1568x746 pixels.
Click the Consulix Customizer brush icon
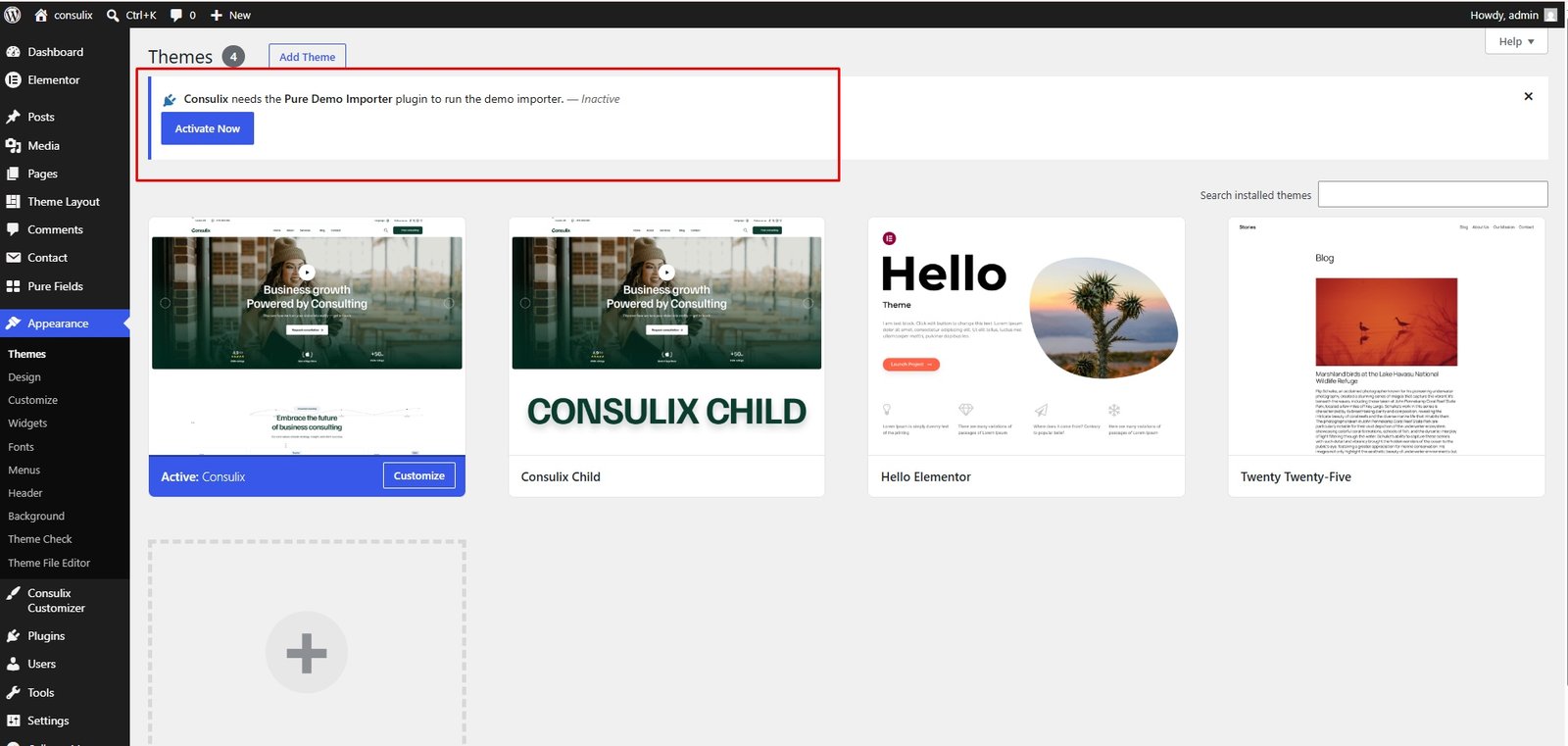pos(14,593)
